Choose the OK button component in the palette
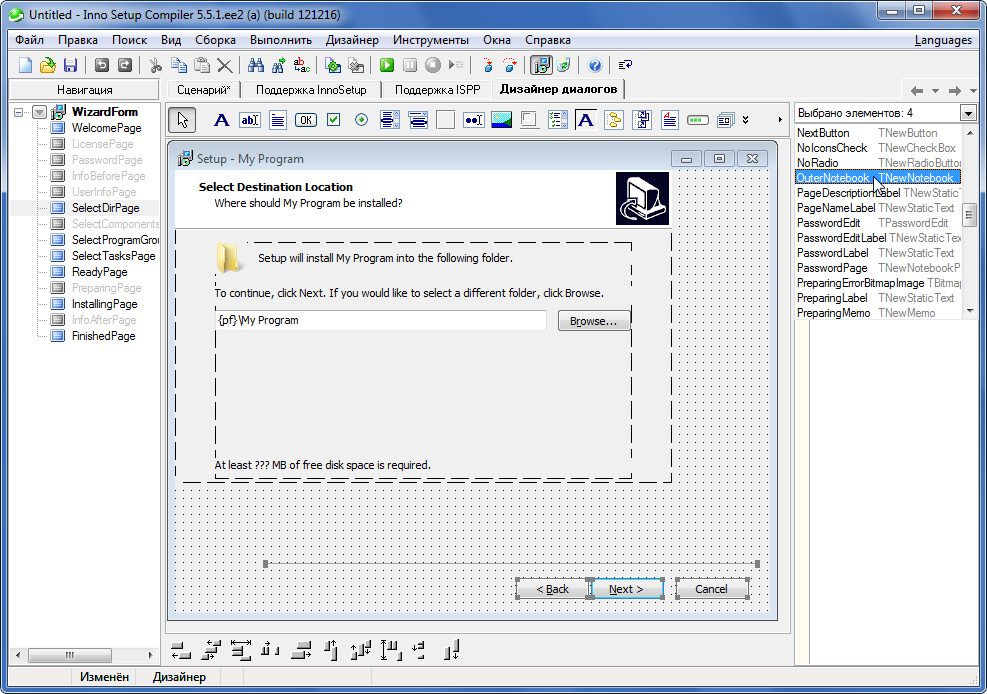 pyautogui.click(x=306, y=120)
